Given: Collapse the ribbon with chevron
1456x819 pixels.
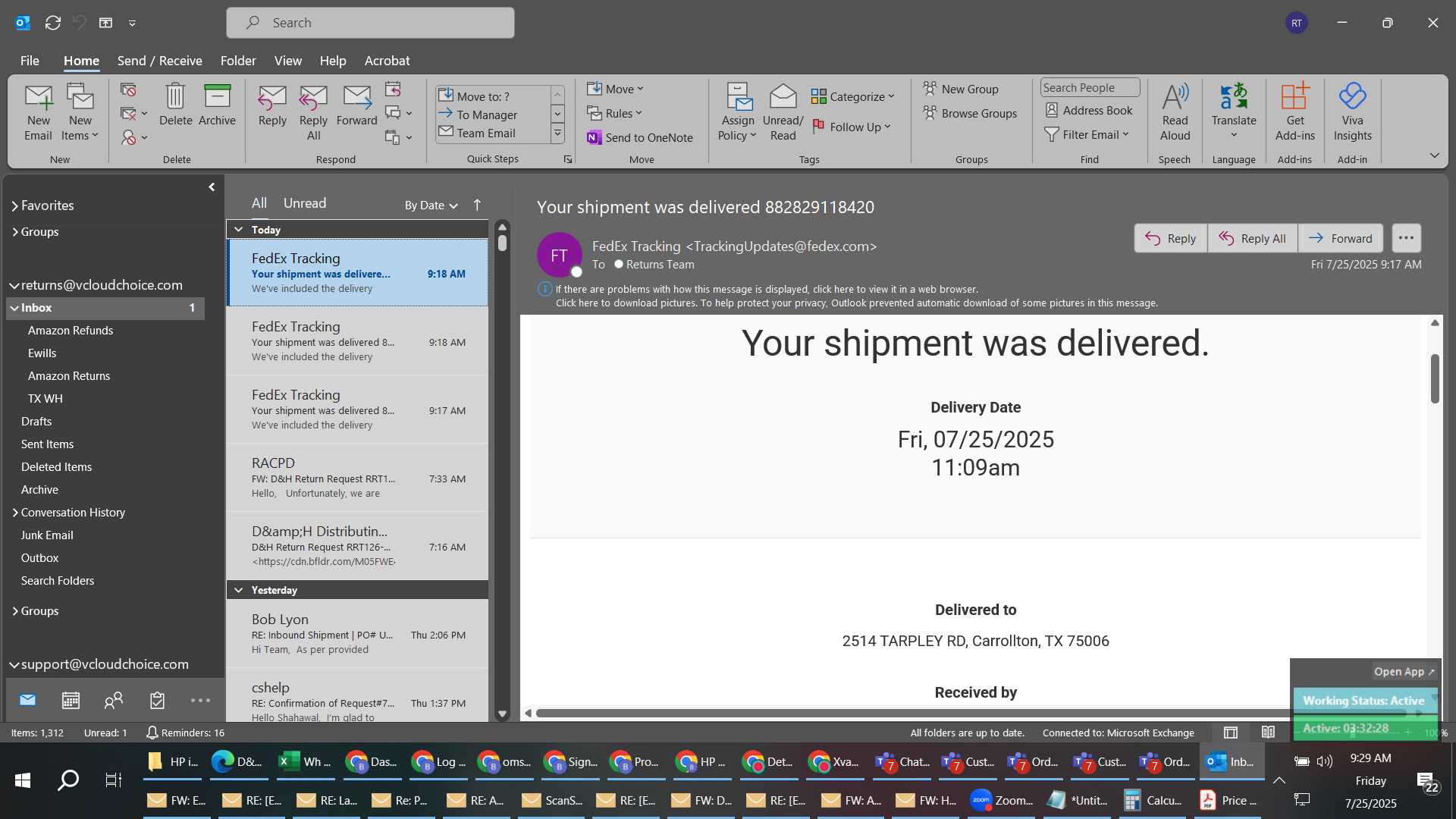Looking at the screenshot, I should point(1434,155).
